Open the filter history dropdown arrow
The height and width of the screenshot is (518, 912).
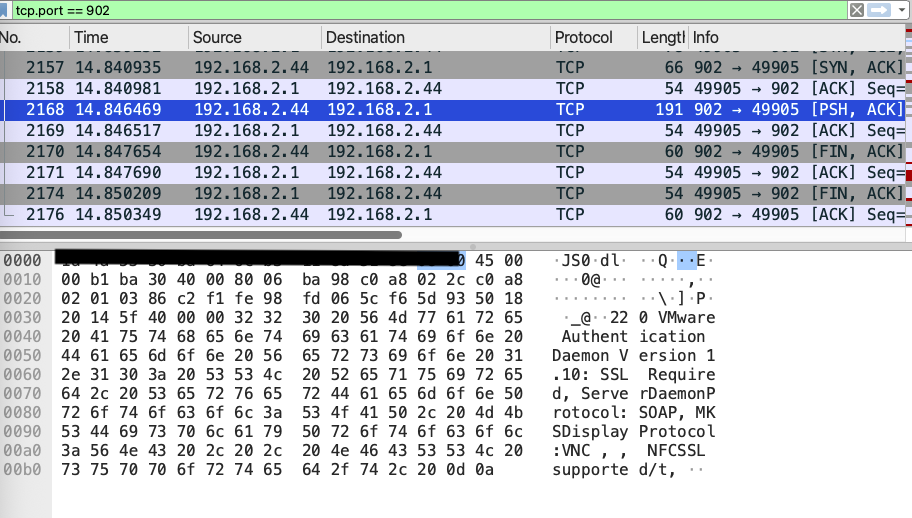pyautogui.click(x=902, y=10)
